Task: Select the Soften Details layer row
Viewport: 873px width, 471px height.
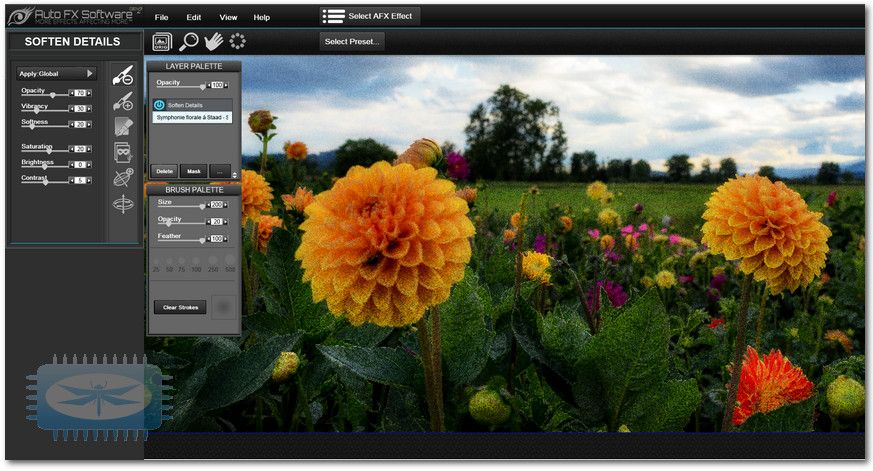Action: [x=192, y=105]
